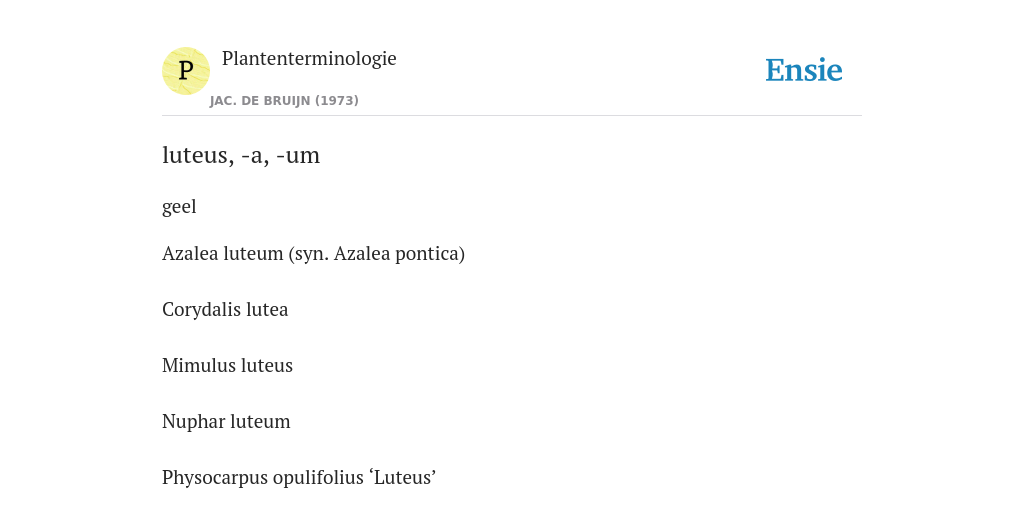Click the word Azalea pontica in parentheses

(x=397, y=253)
